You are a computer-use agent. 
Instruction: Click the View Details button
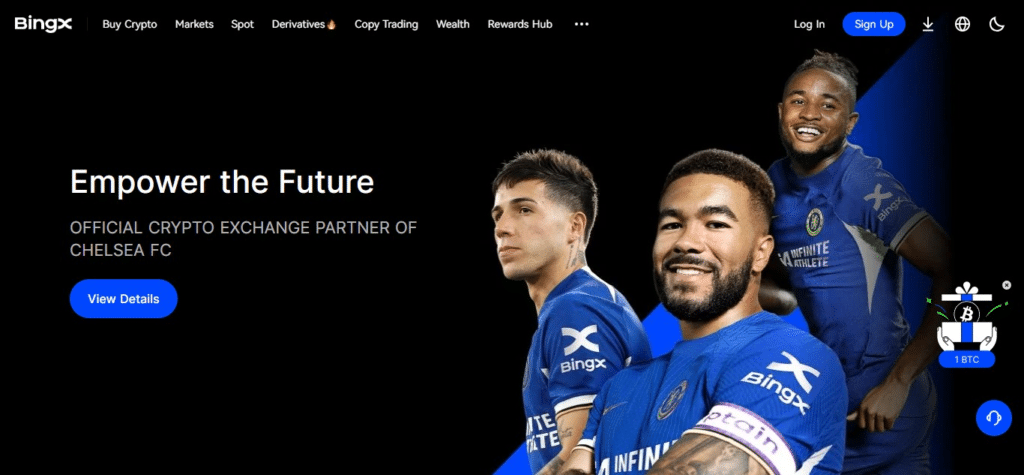coord(123,299)
